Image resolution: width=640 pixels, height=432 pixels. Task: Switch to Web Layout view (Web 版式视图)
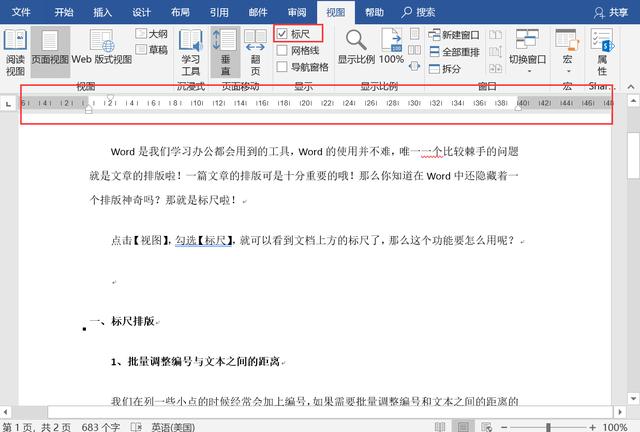tap(102, 47)
